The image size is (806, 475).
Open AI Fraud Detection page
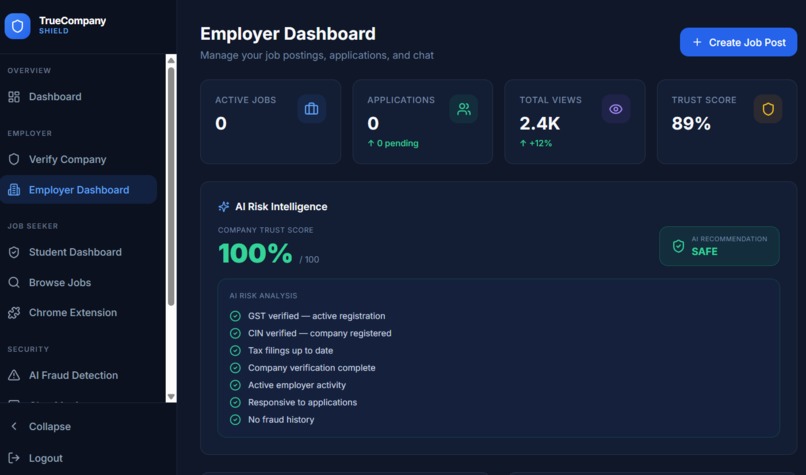click(79, 375)
